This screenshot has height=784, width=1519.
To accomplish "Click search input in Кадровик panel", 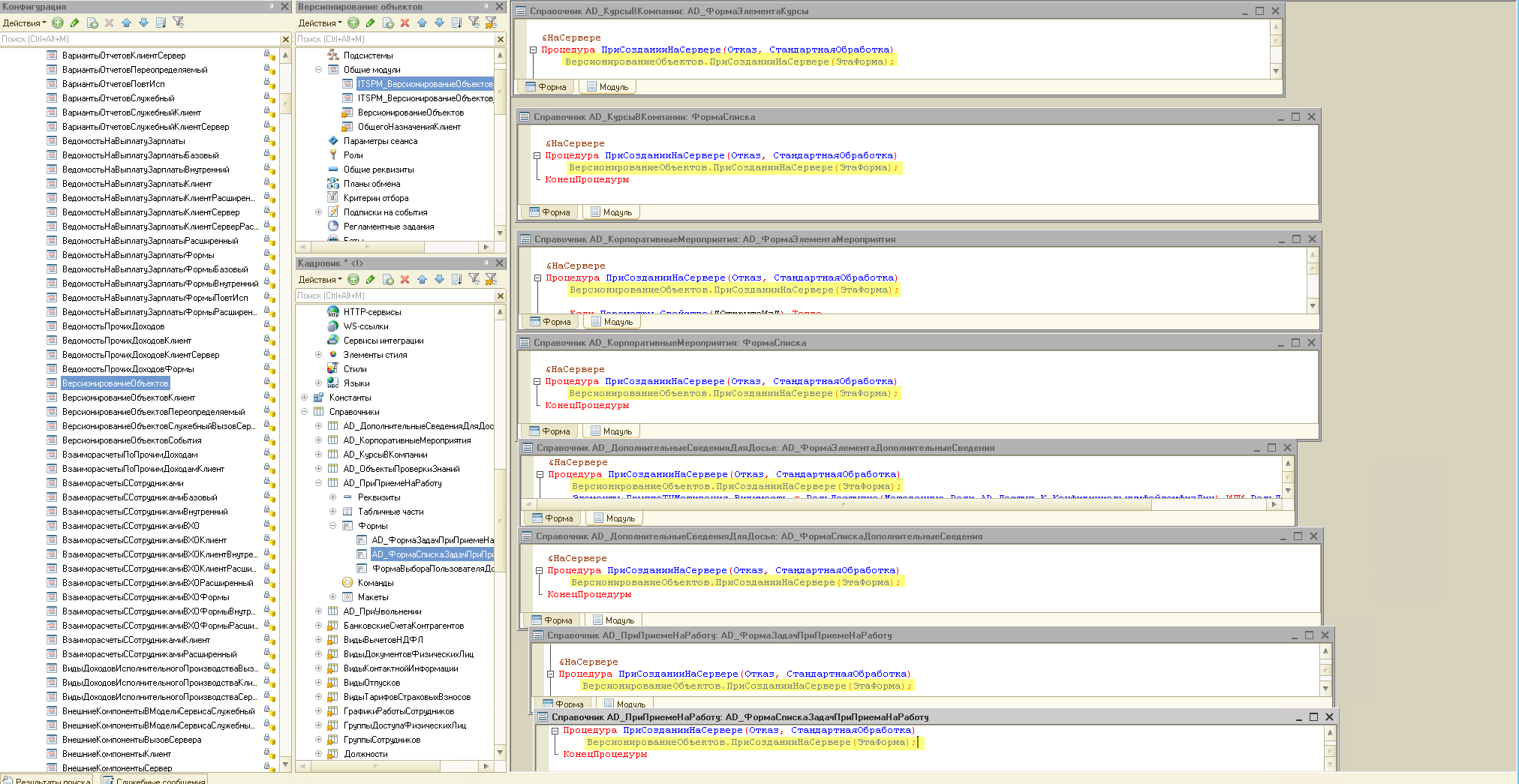I will click(x=395, y=296).
